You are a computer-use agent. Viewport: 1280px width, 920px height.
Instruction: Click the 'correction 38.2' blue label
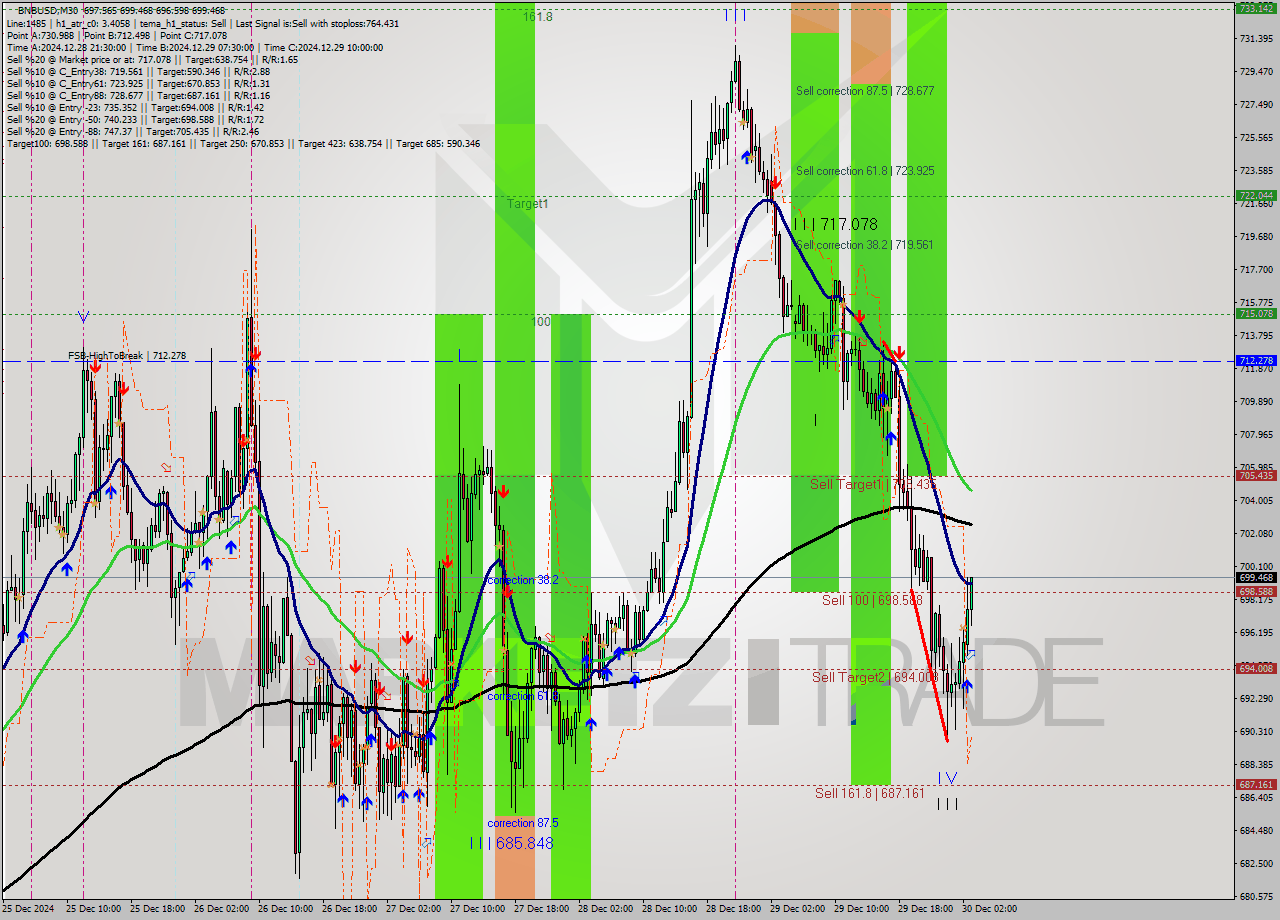pyautogui.click(x=522, y=580)
